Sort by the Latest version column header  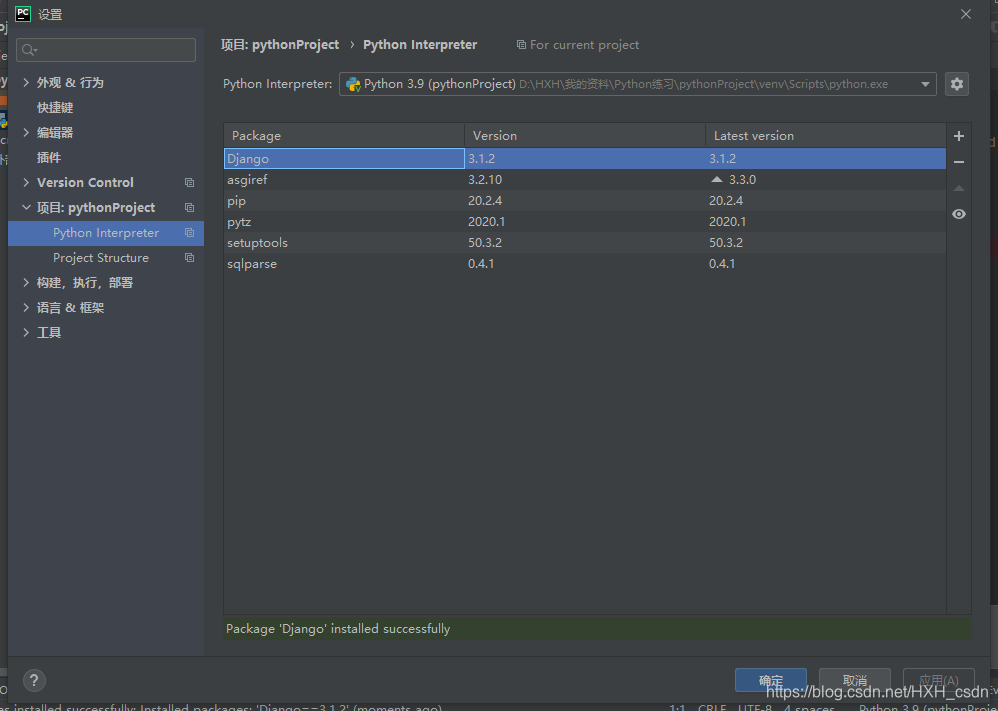(x=826, y=136)
